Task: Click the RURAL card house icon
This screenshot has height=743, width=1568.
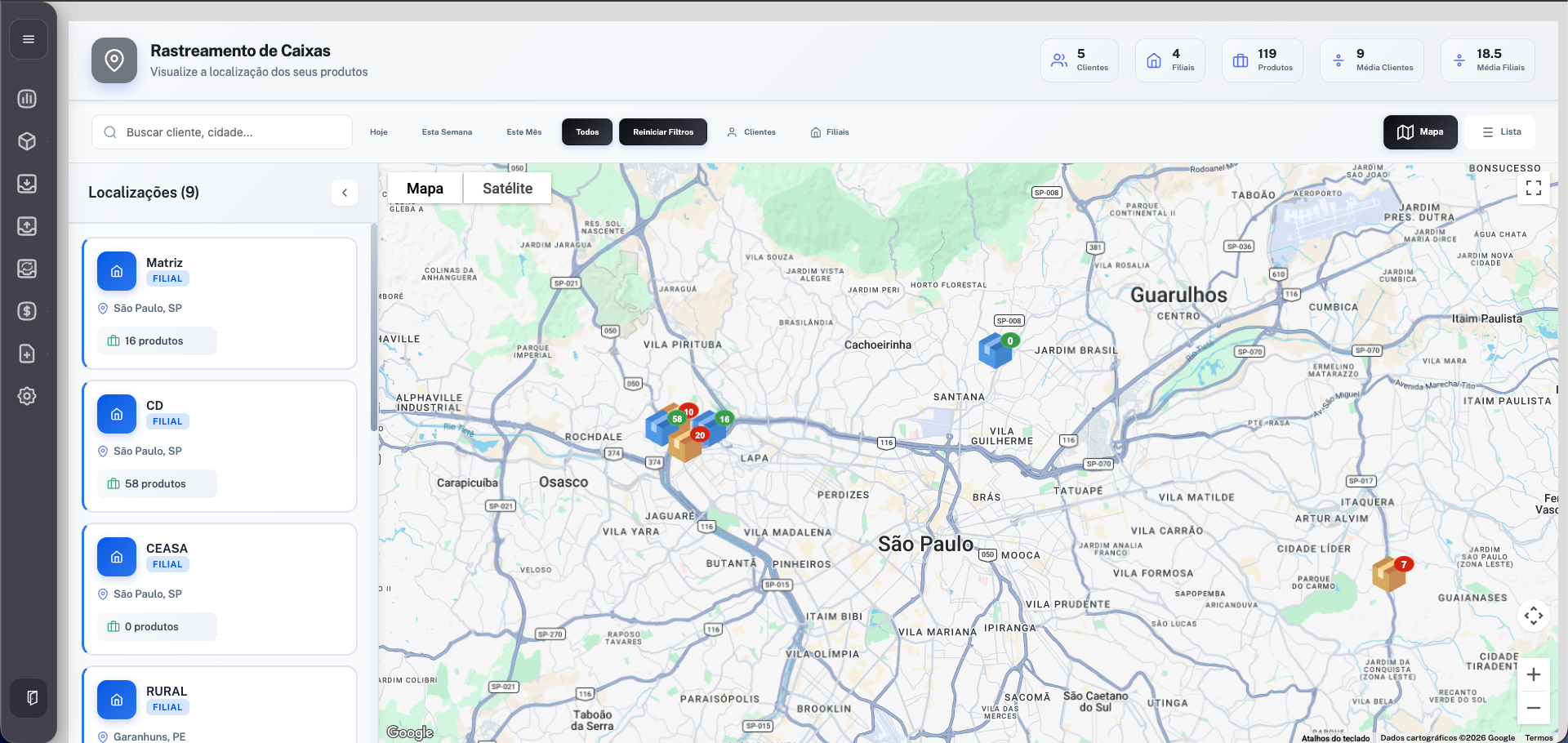Action: (117, 700)
